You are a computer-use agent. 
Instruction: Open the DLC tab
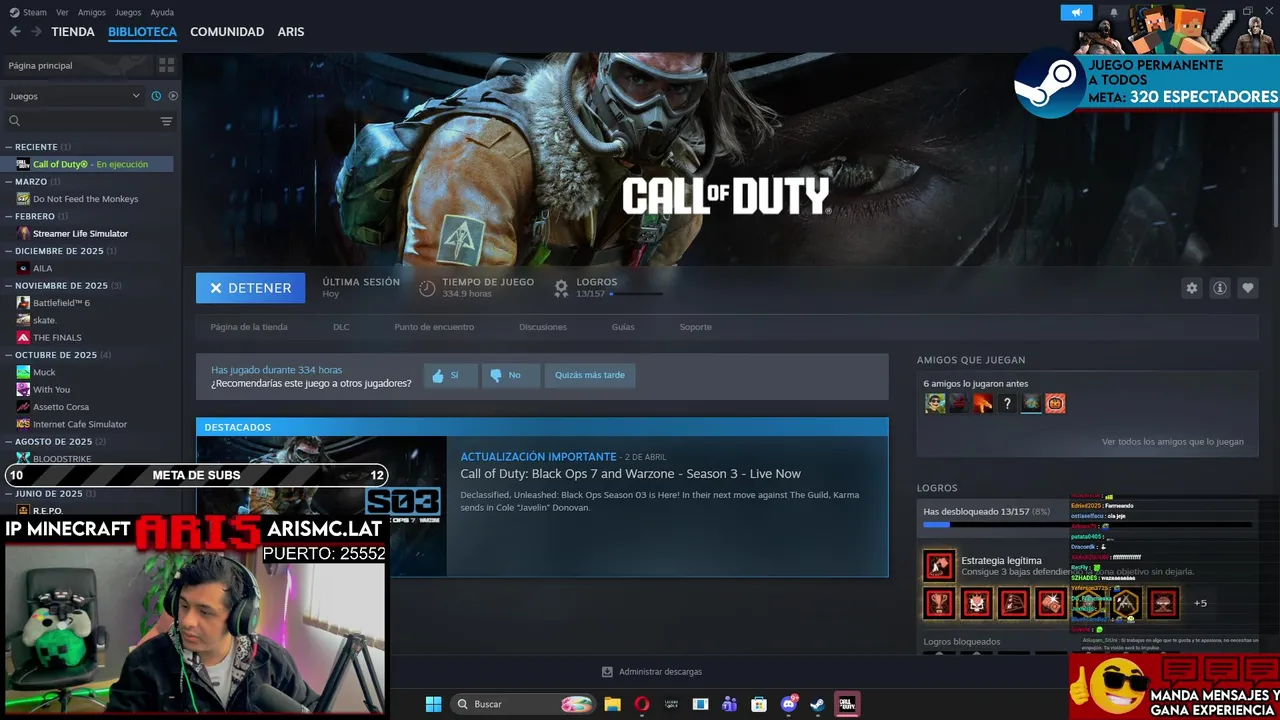tap(341, 327)
